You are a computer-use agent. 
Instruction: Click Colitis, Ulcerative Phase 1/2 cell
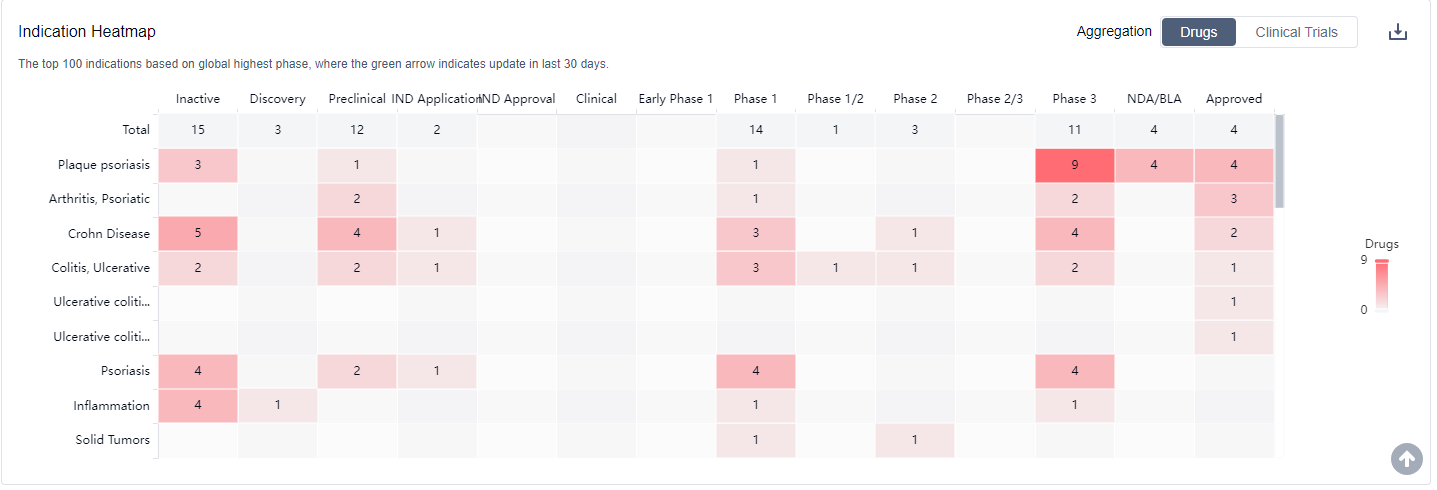835,268
